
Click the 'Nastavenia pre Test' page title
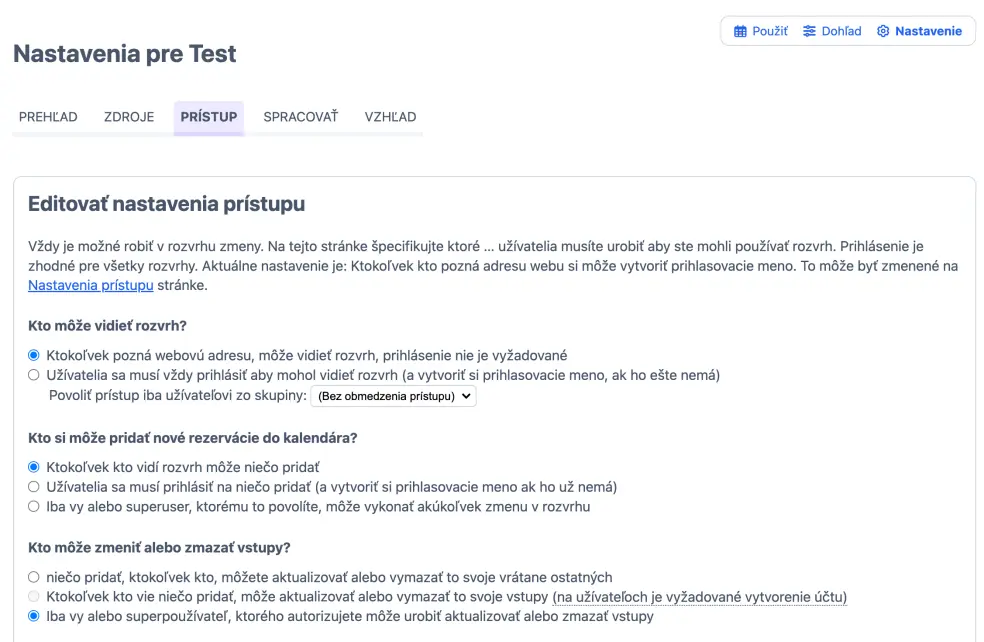click(125, 54)
